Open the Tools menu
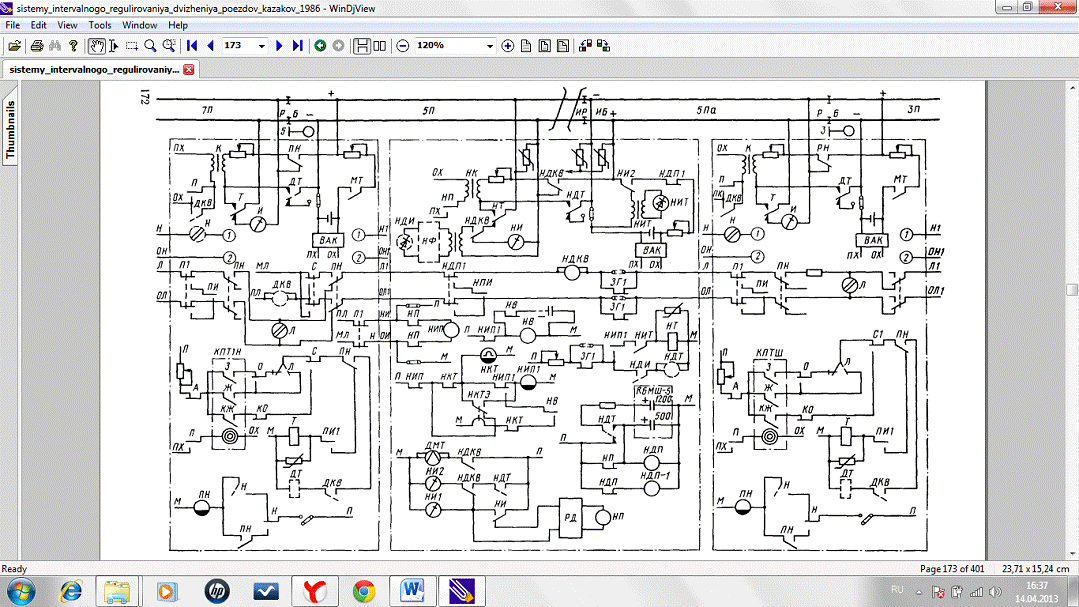This screenshot has height=607, width=1079. (x=100, y=25)
